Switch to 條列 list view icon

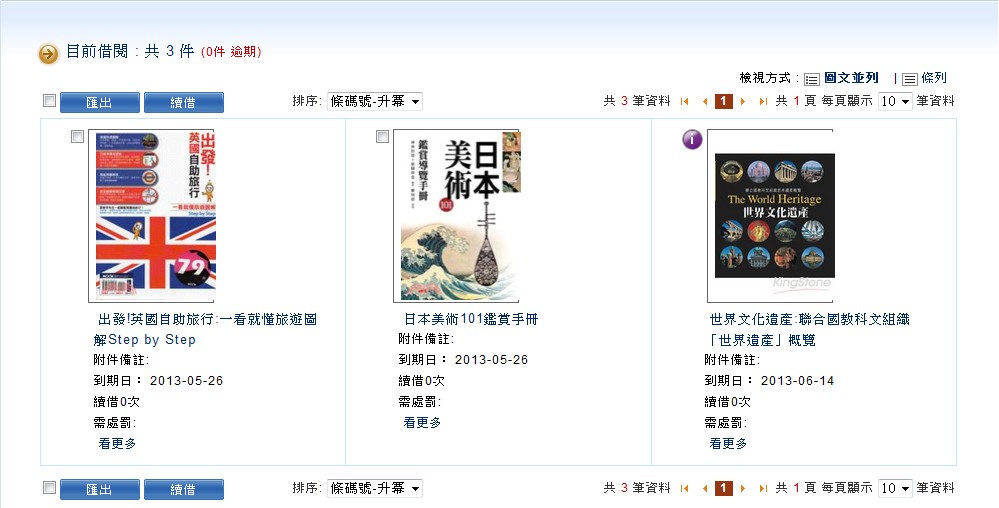point(910,80)
